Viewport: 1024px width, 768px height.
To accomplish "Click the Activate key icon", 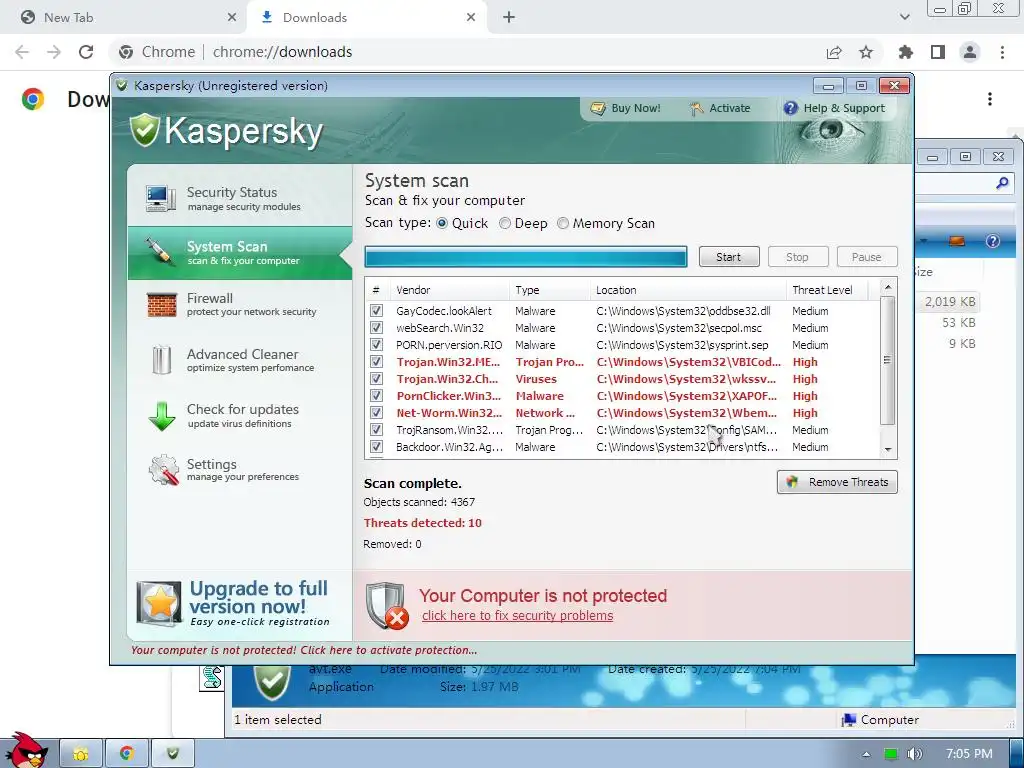I will pyautogui.click(x=696, y=108).
